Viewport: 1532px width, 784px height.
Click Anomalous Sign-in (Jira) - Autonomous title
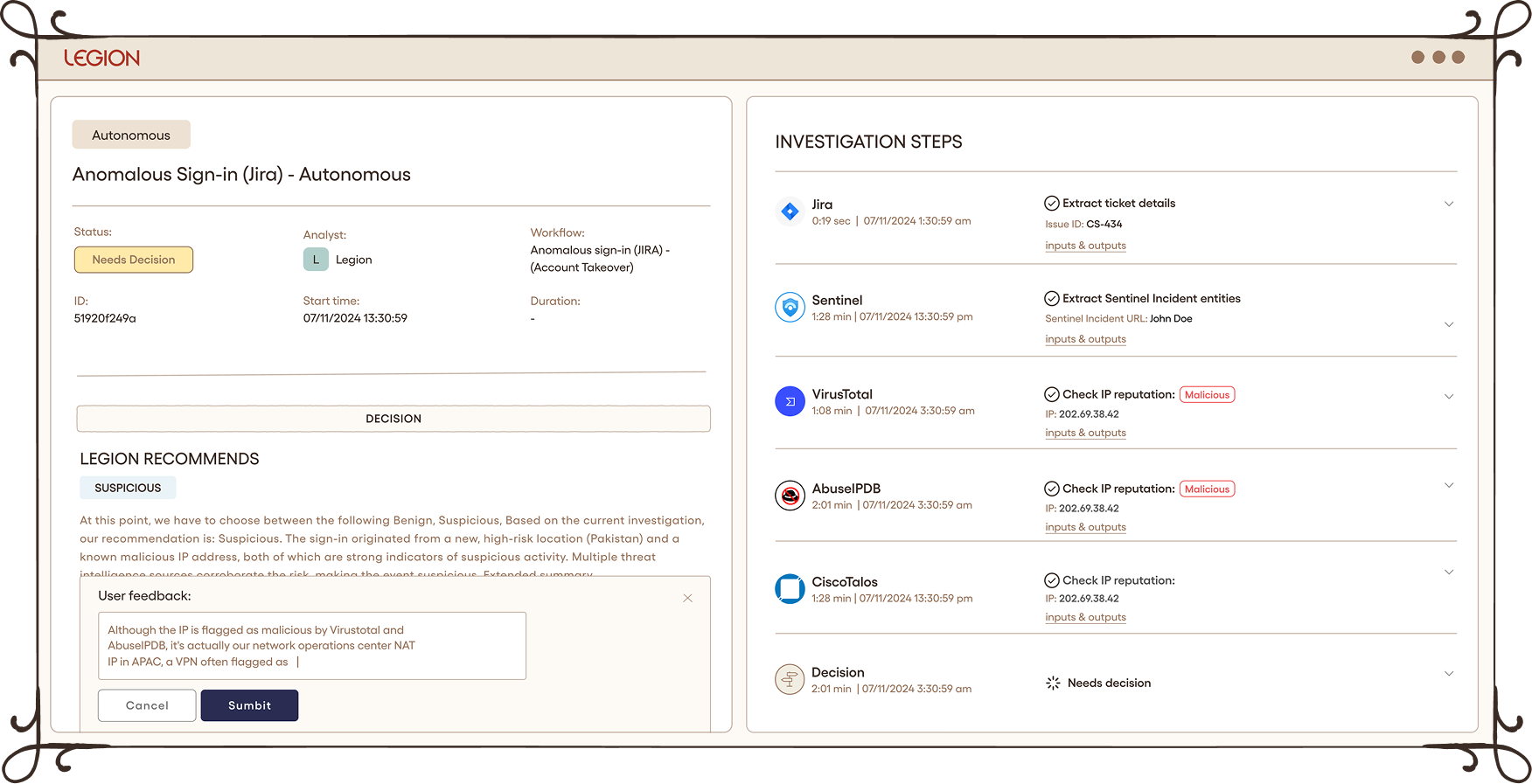pos(241,175)
